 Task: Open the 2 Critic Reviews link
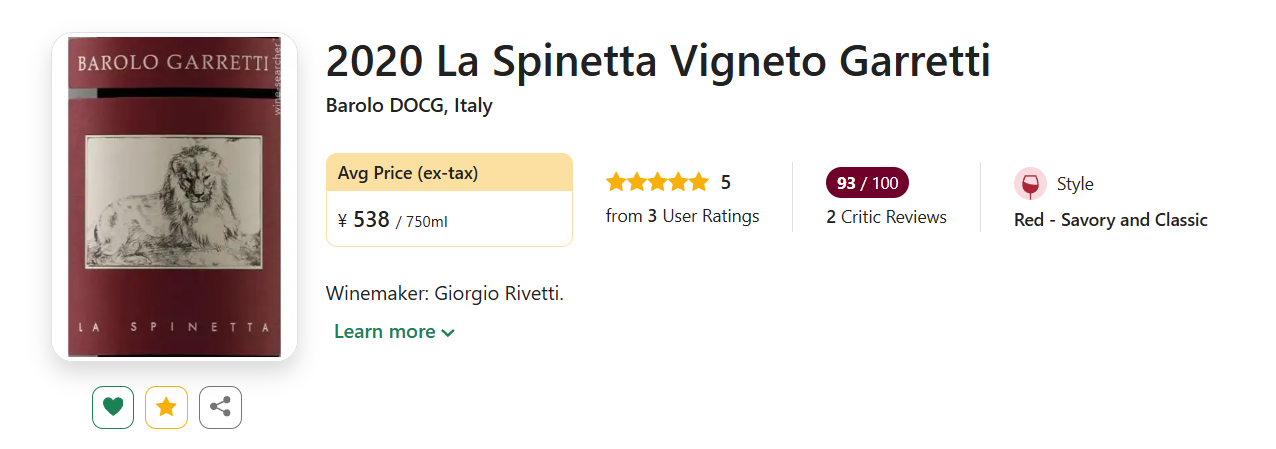(886, 217)
